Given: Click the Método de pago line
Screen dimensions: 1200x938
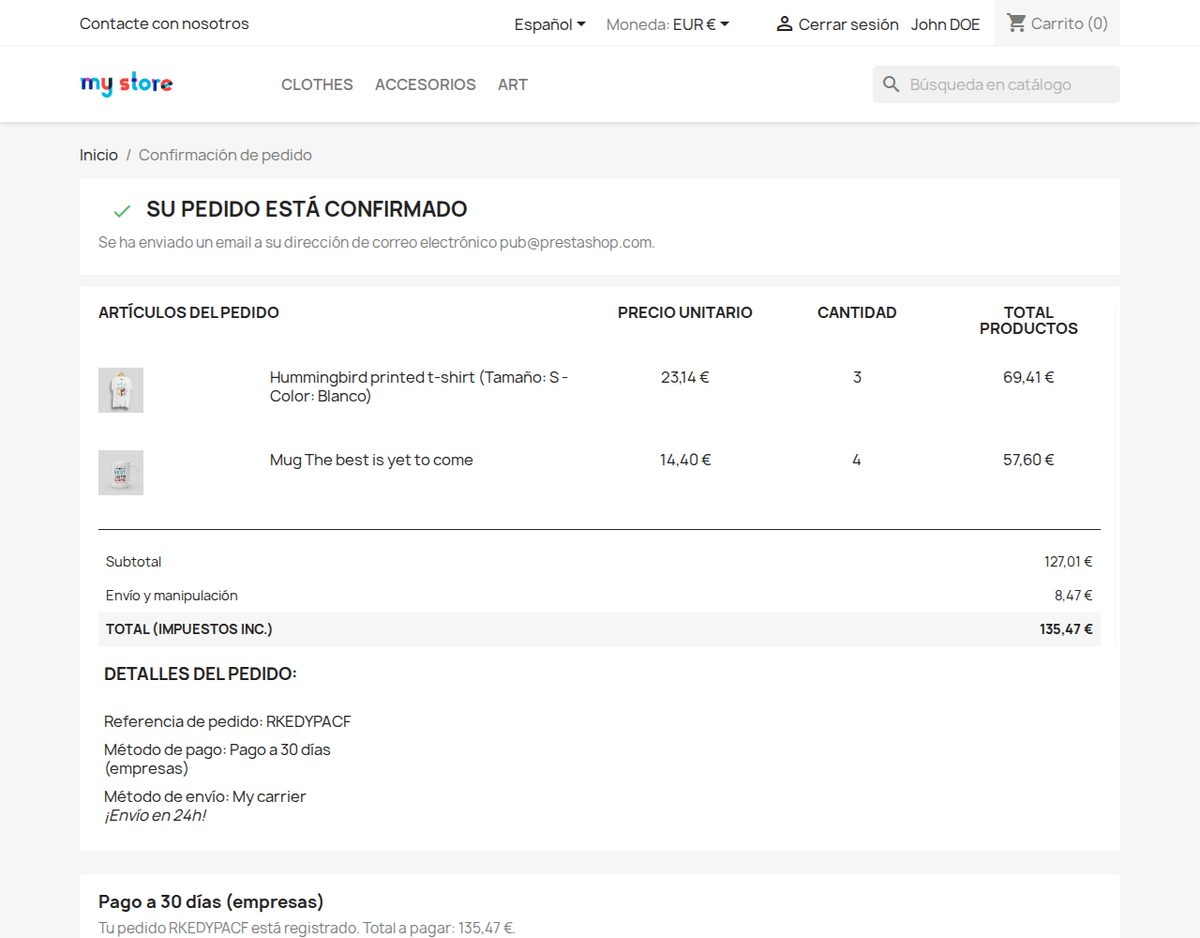Looking at the screenshot, I should click(x=217, y=759).
